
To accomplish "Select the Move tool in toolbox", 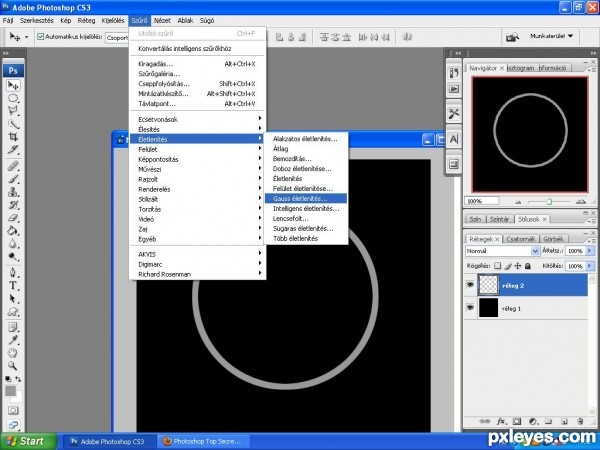I will (13, 85).
